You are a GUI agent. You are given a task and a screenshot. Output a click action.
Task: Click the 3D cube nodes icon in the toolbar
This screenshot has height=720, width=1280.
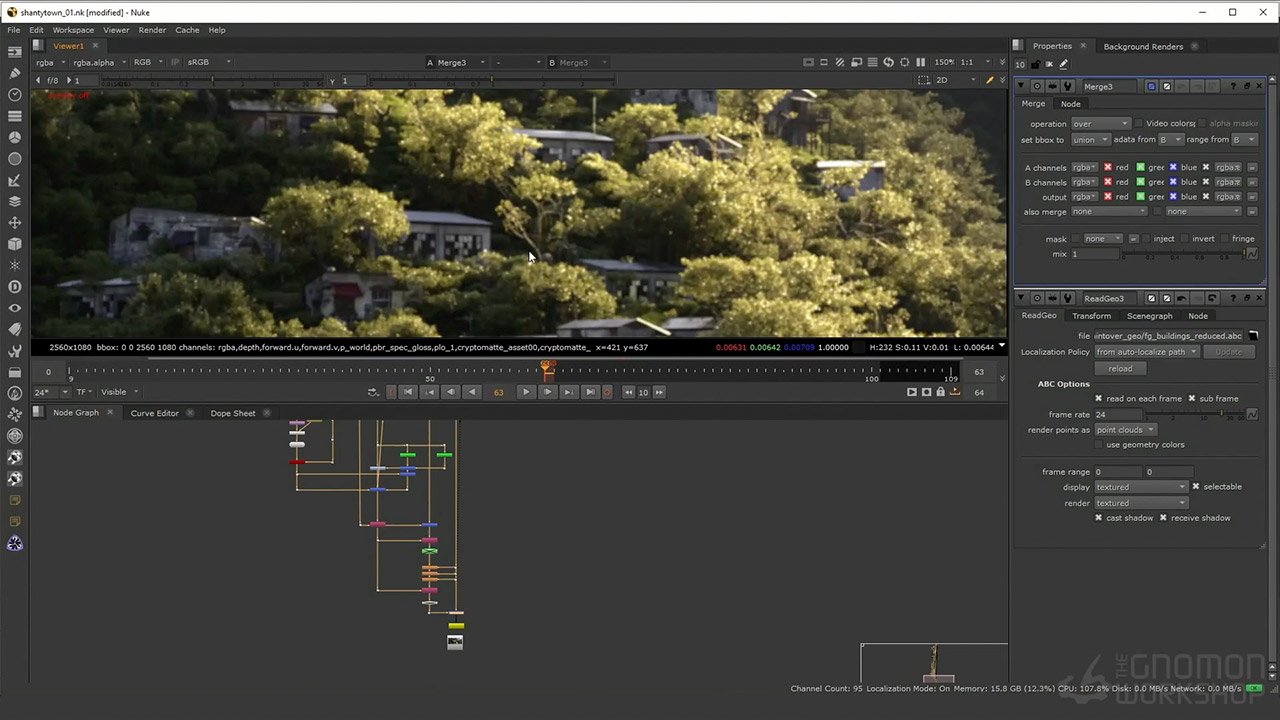(14, 243)
